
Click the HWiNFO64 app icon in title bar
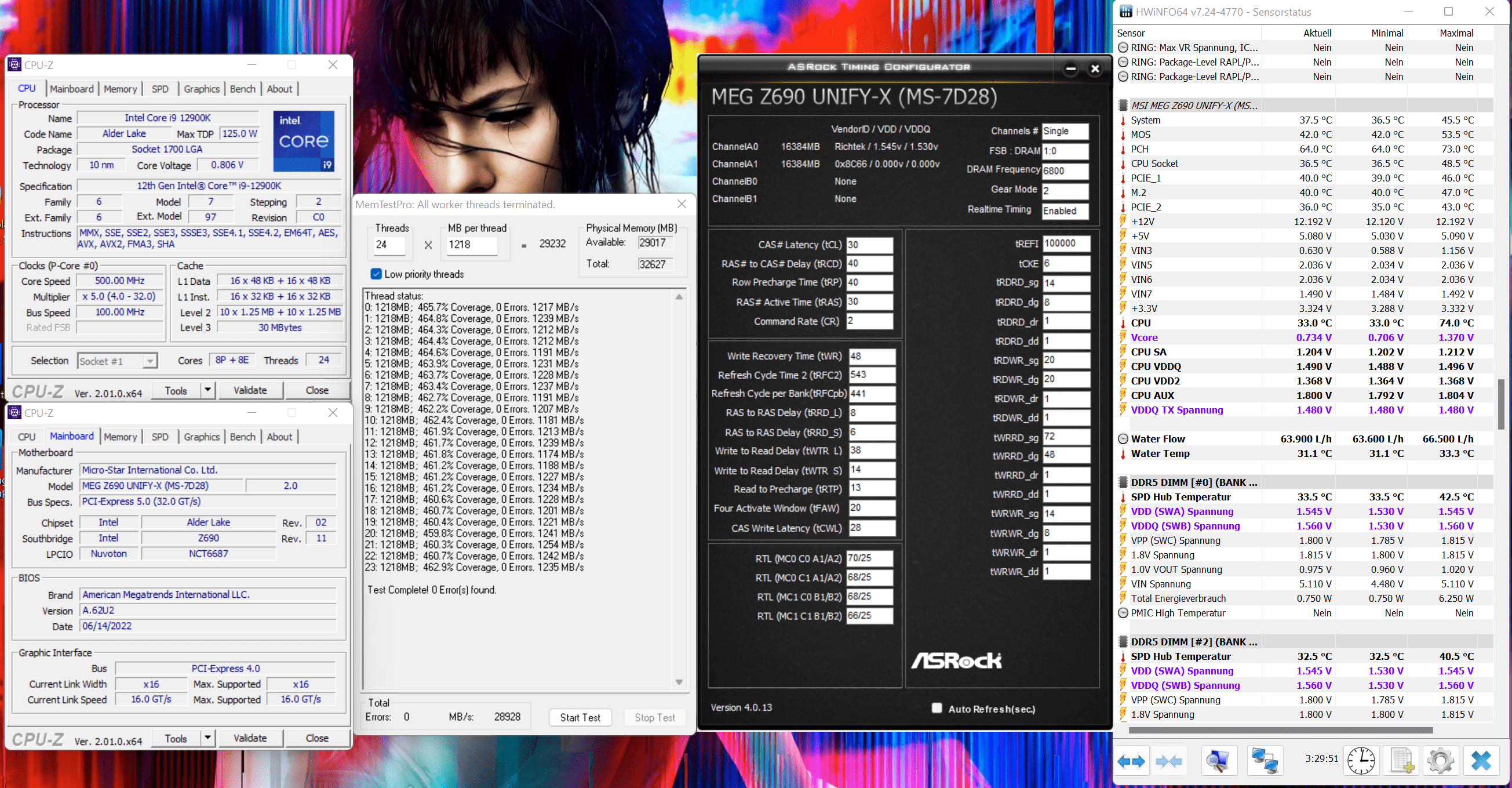coord(1126,12)
